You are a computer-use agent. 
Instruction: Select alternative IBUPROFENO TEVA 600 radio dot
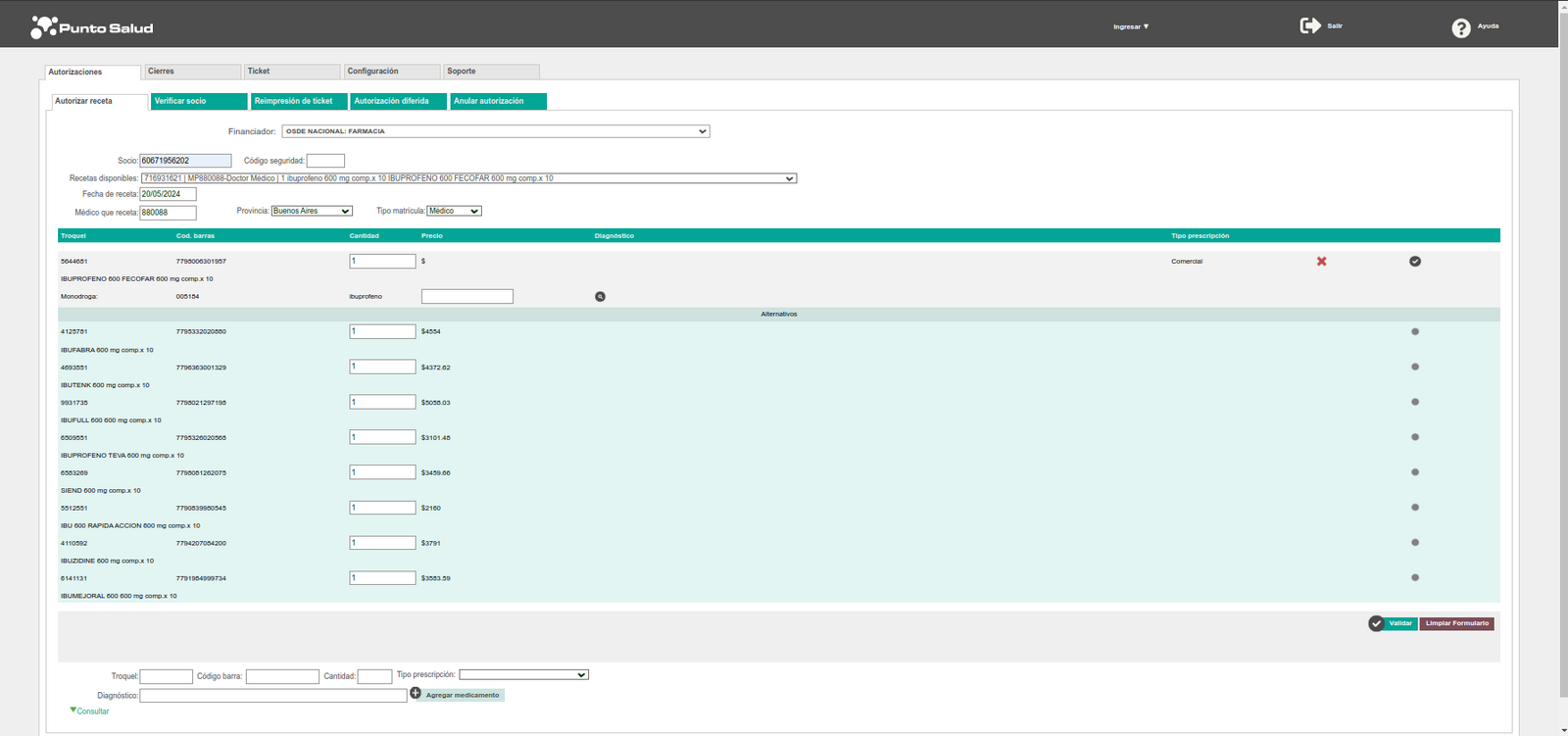[1414, 437]
